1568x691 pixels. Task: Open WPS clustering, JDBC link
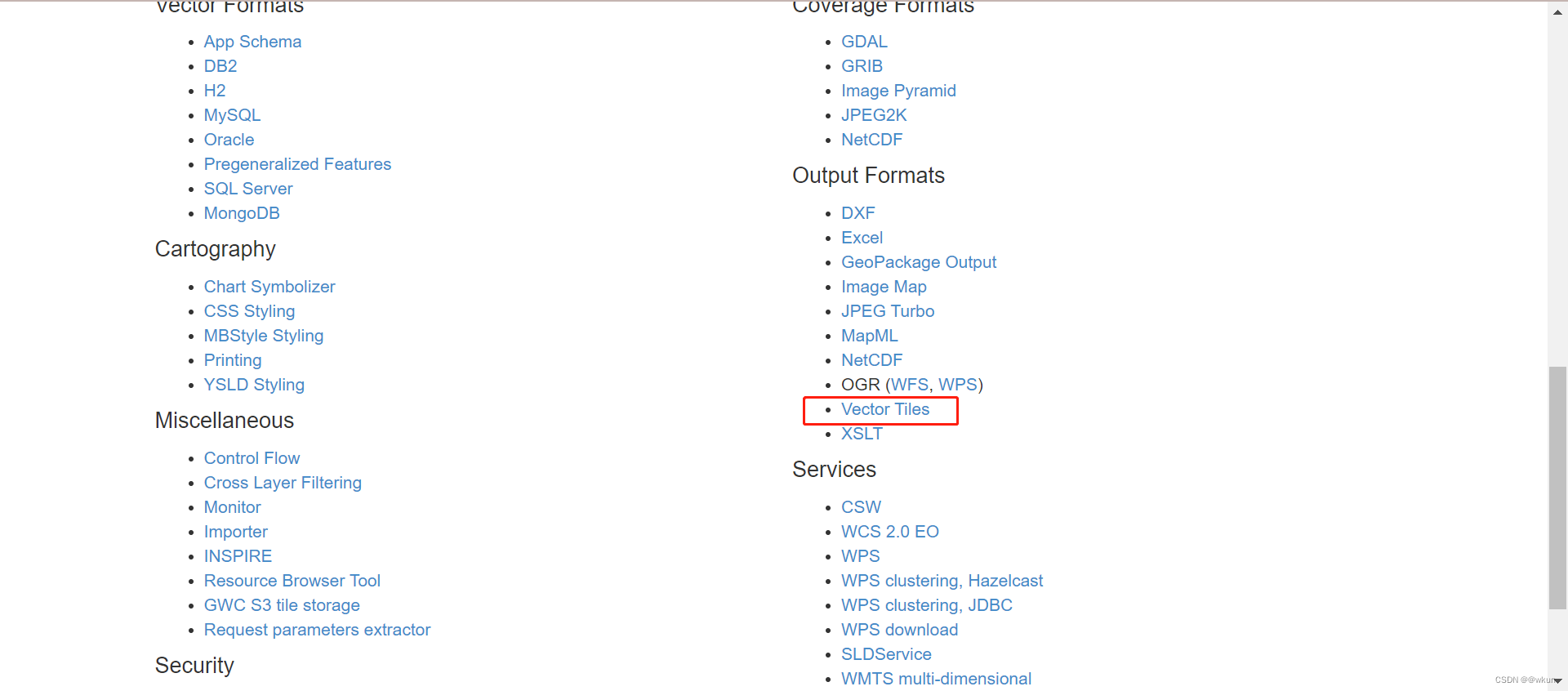click(x=927, y=605)
